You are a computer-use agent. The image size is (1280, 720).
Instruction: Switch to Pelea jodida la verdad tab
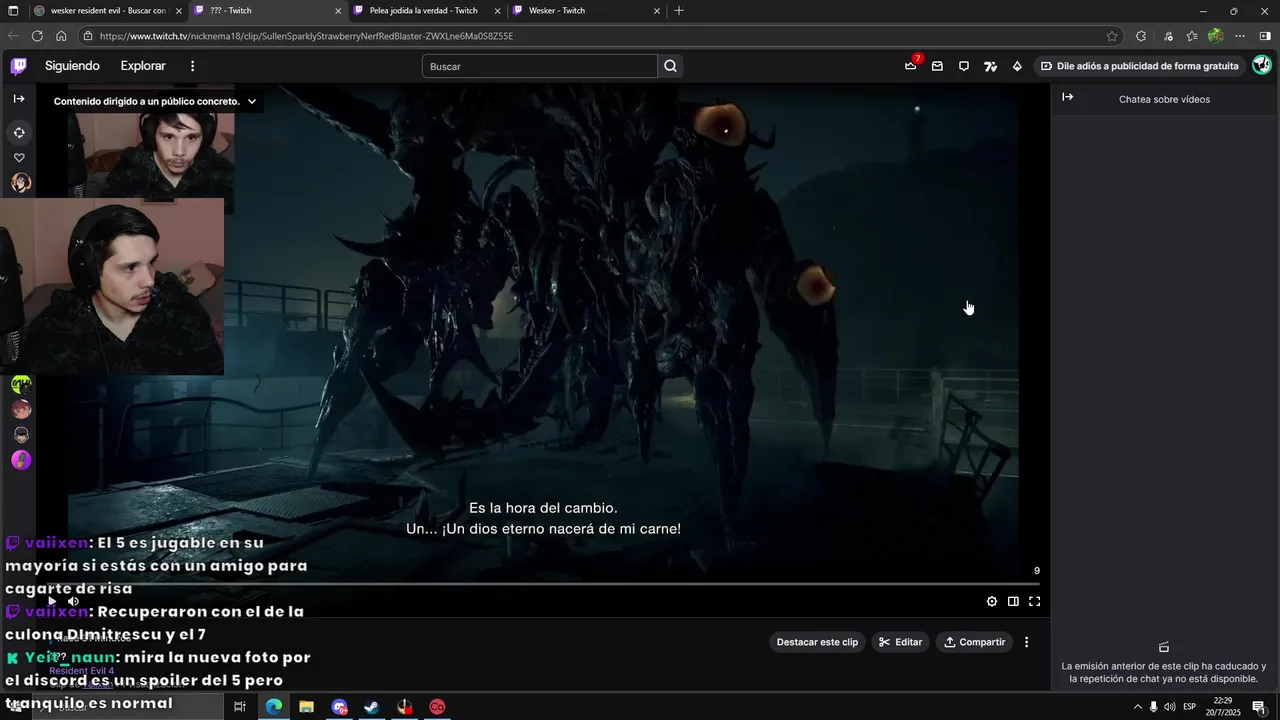point(428,11)
